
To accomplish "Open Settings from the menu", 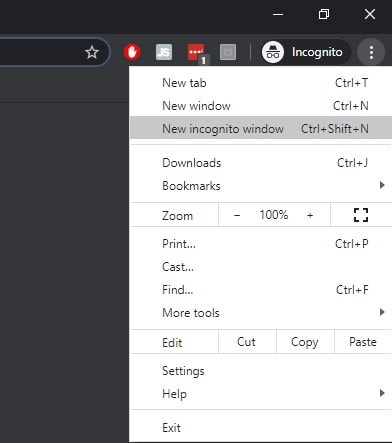I will click(x=261, y=371).
